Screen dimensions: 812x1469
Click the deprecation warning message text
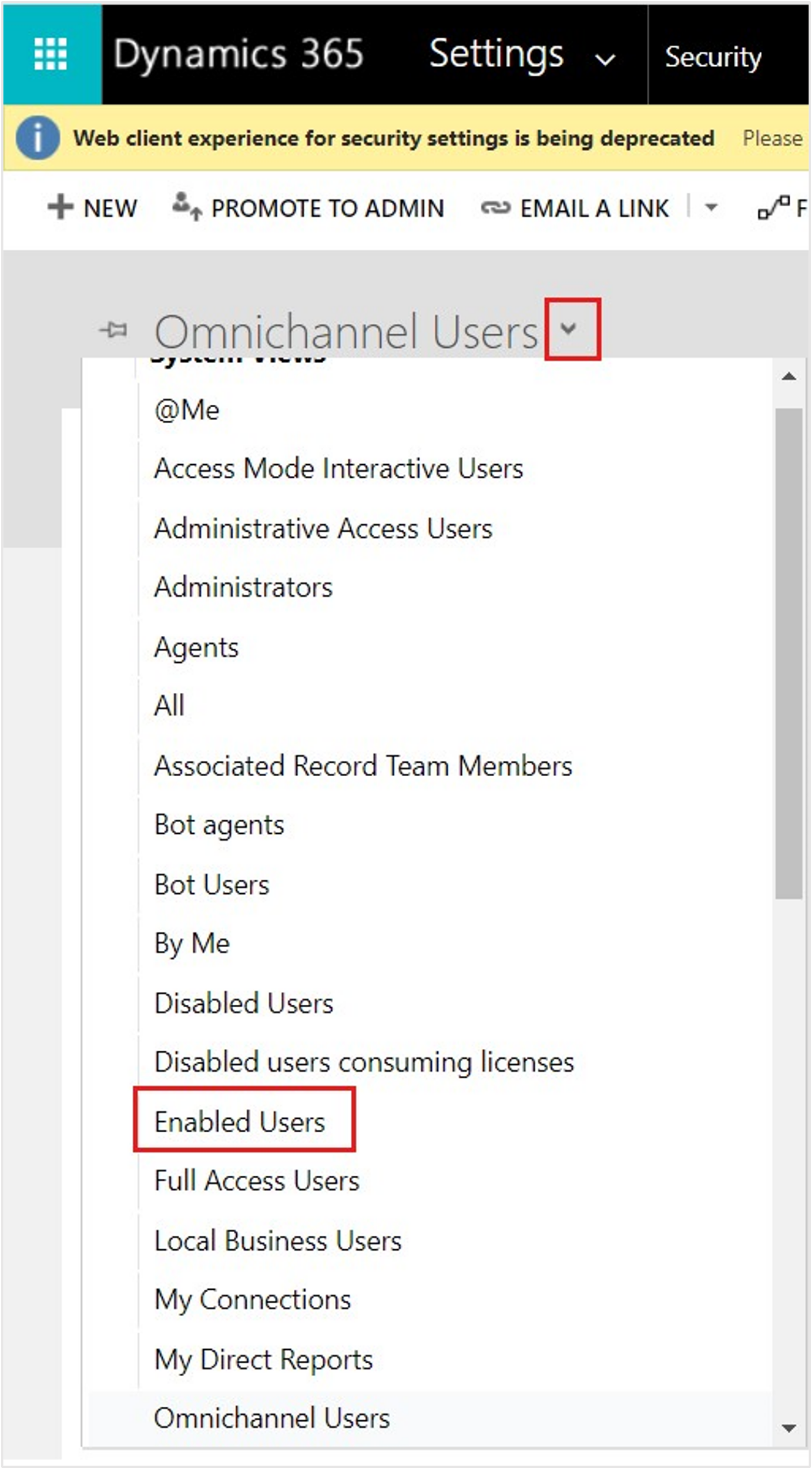394,139
